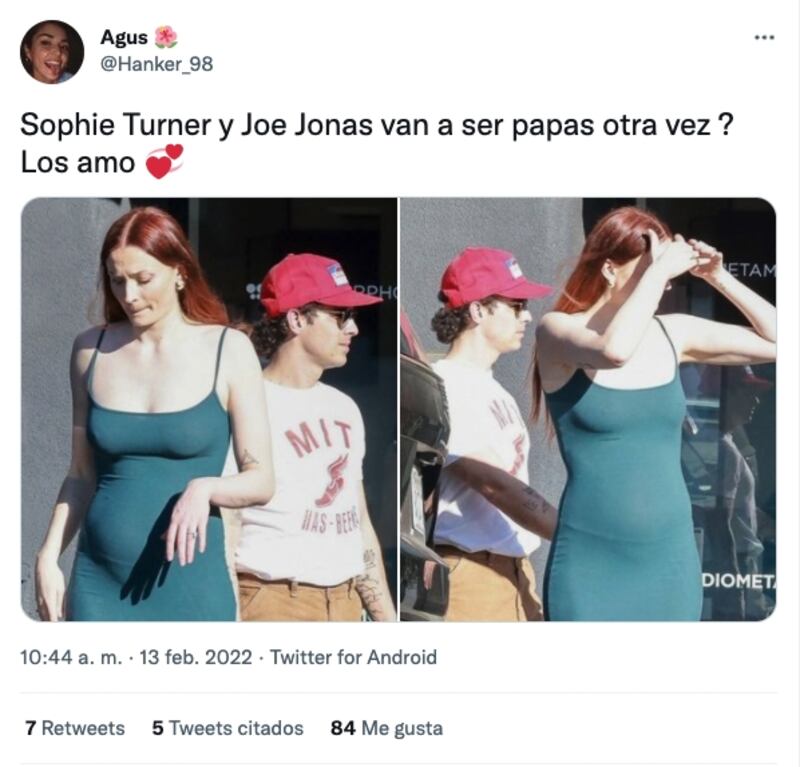
Task: Open the @Hanker_98 handle link
Action: pyautogui.click(x=157, y=64)
